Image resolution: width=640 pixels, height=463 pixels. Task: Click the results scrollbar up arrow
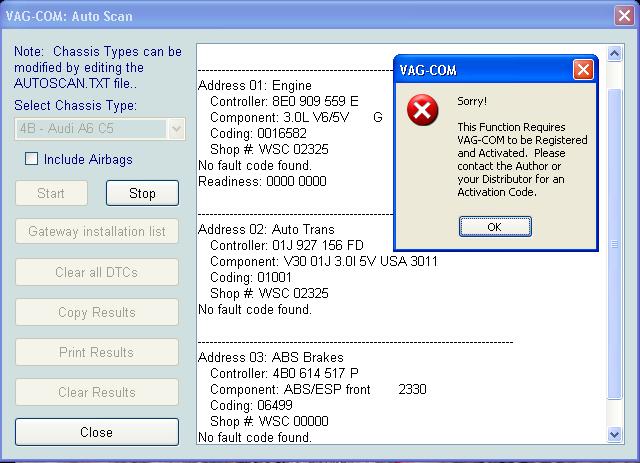[614, 52]
